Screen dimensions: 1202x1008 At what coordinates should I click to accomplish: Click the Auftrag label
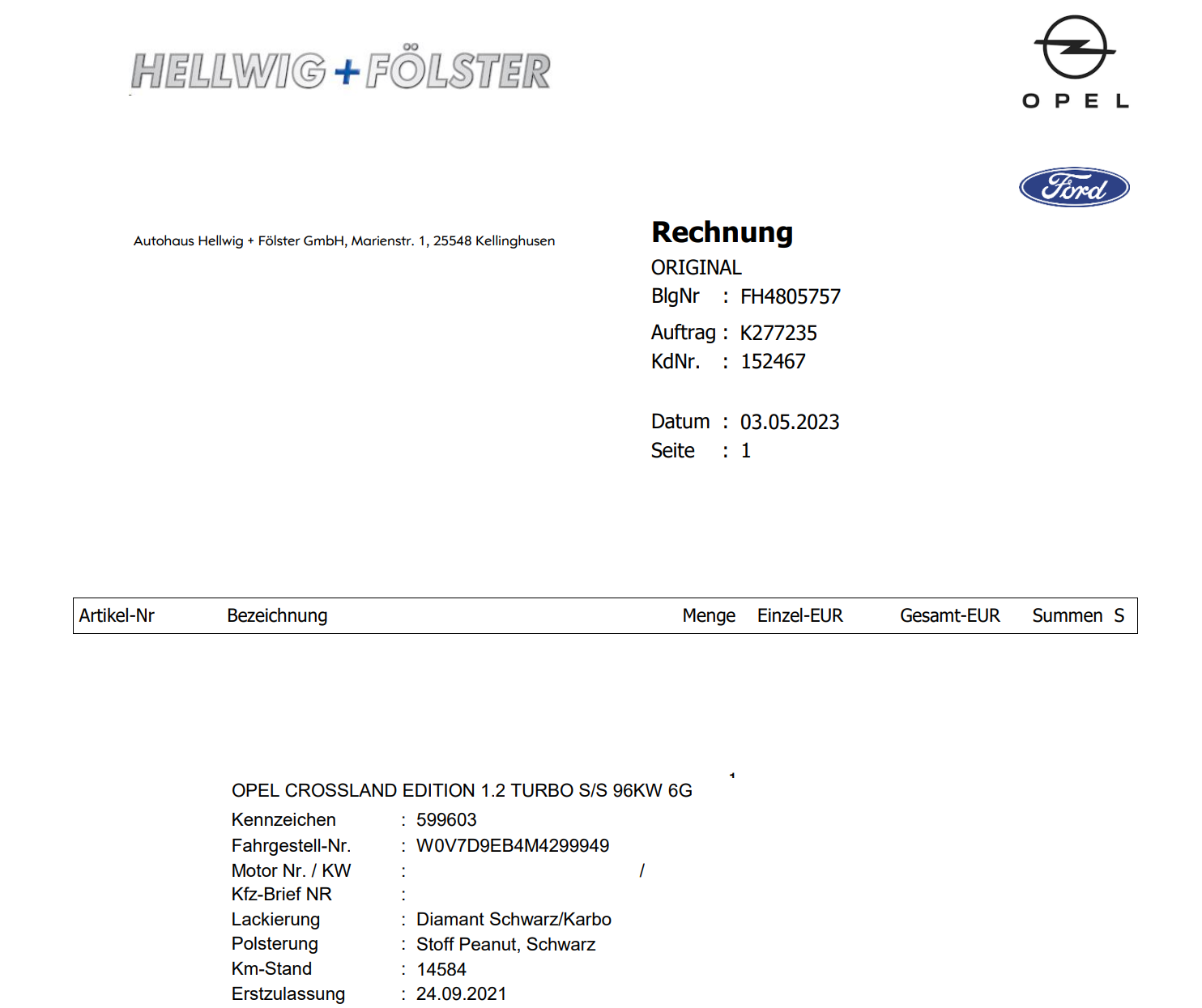[x=684, y=333]
